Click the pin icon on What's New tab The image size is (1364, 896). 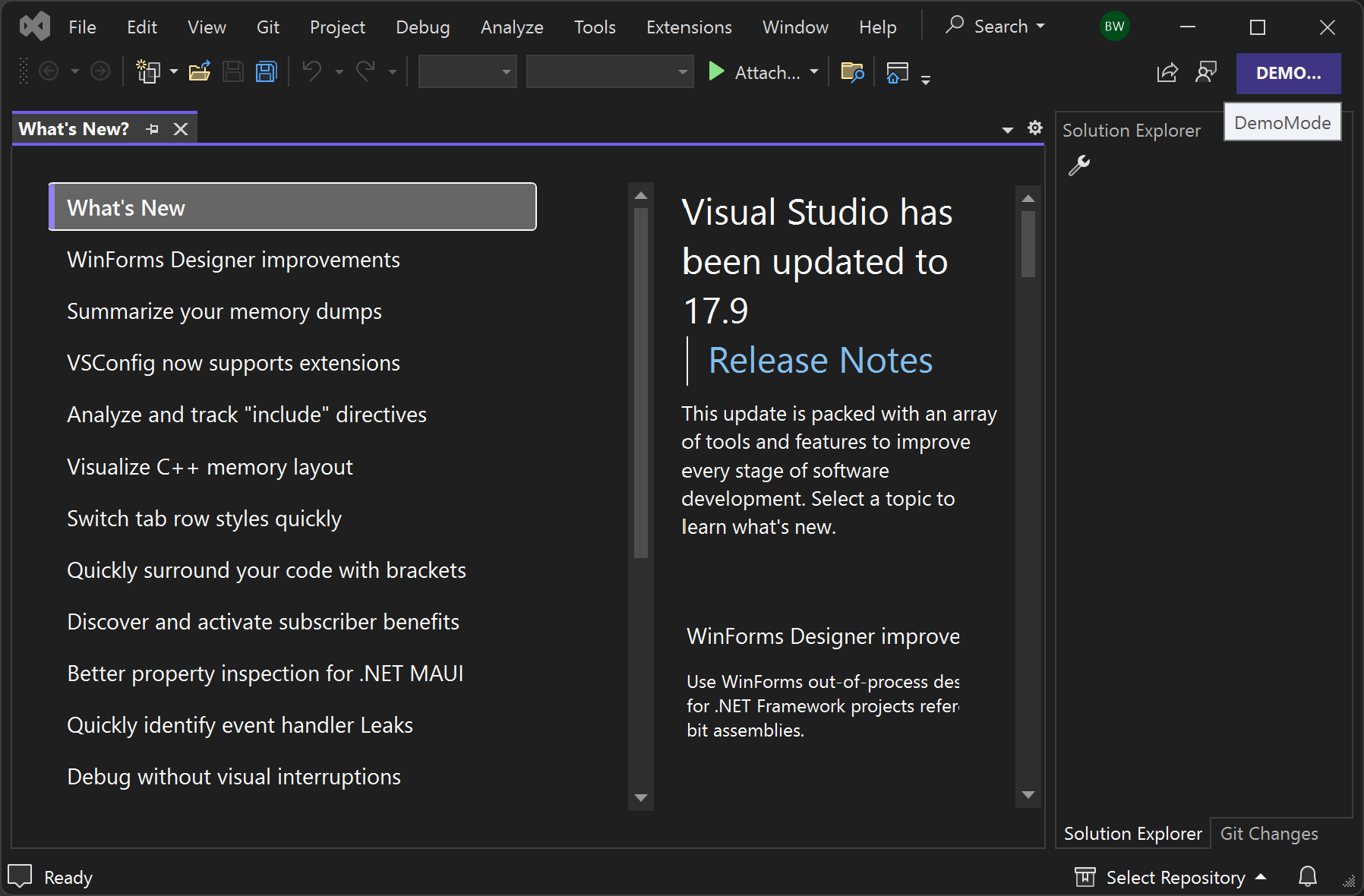pos(153,129)
